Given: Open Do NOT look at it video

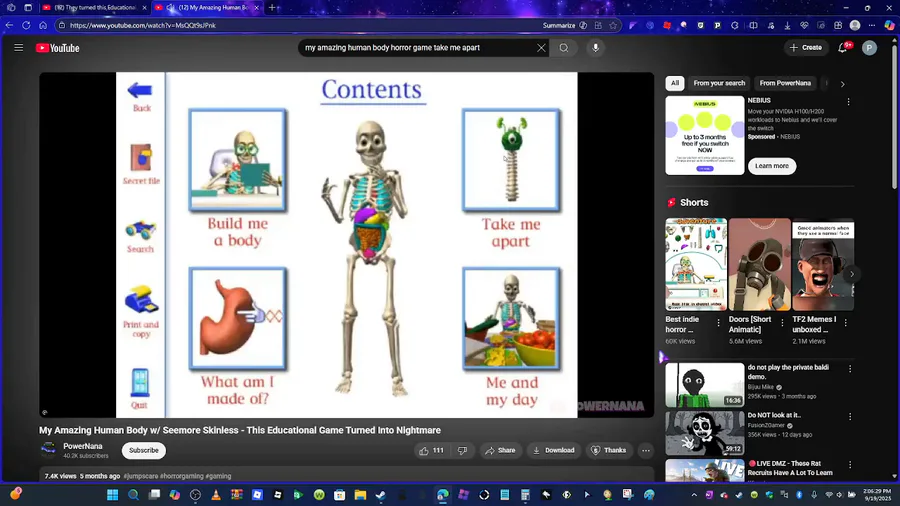Looking at the screenshot, I should (704, 433).
